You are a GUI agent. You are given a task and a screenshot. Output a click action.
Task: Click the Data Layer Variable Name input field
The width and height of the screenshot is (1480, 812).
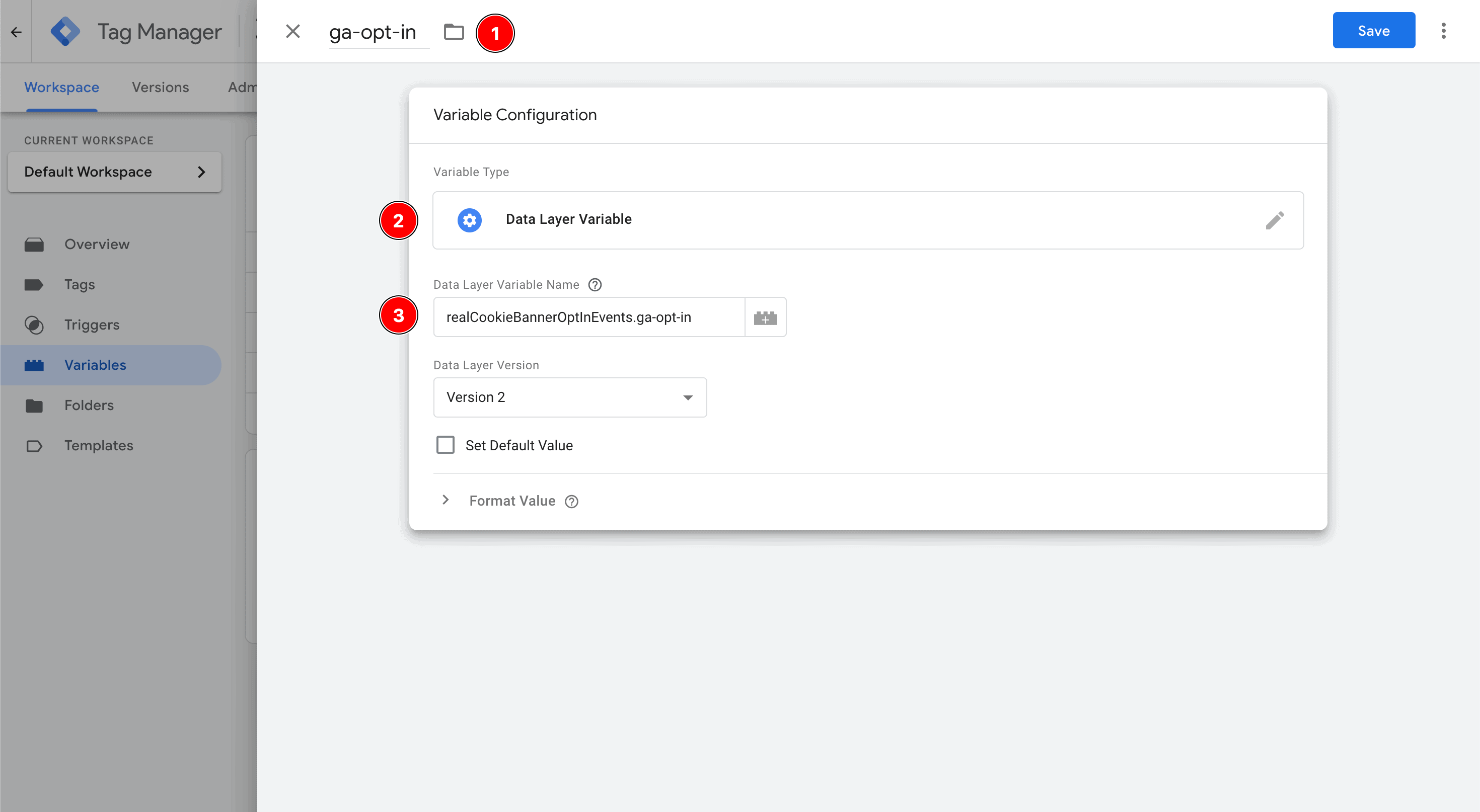pos(589,317)
